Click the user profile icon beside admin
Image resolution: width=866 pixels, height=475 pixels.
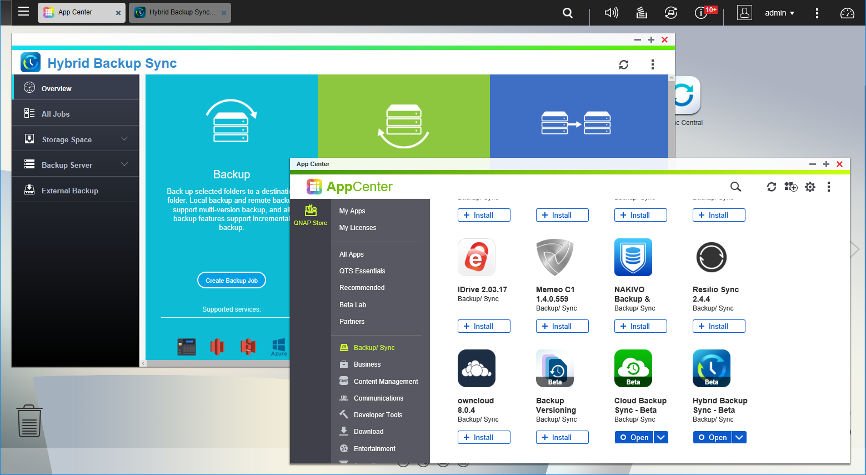[744, 12]
